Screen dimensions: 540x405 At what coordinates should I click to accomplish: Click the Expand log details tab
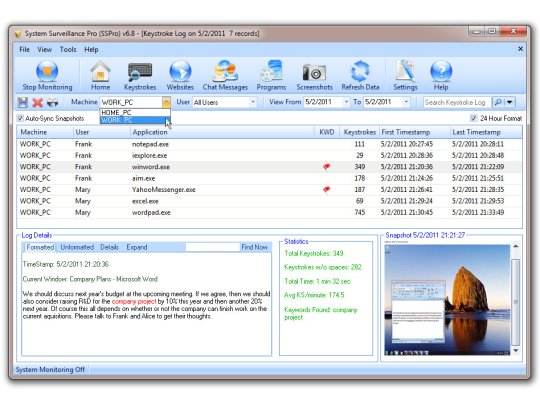point(137,247)
